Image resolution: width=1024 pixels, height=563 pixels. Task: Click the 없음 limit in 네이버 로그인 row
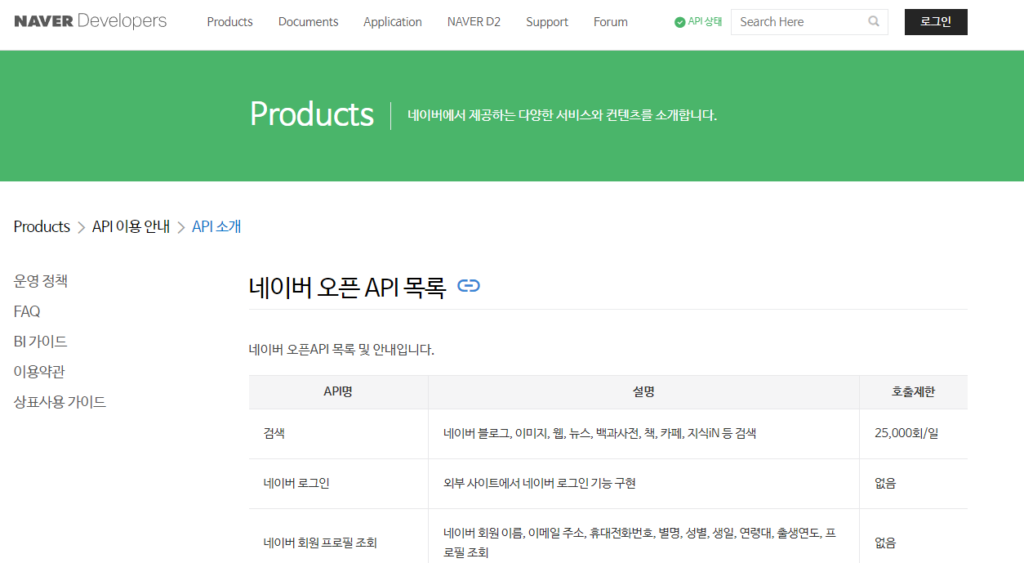885,483
